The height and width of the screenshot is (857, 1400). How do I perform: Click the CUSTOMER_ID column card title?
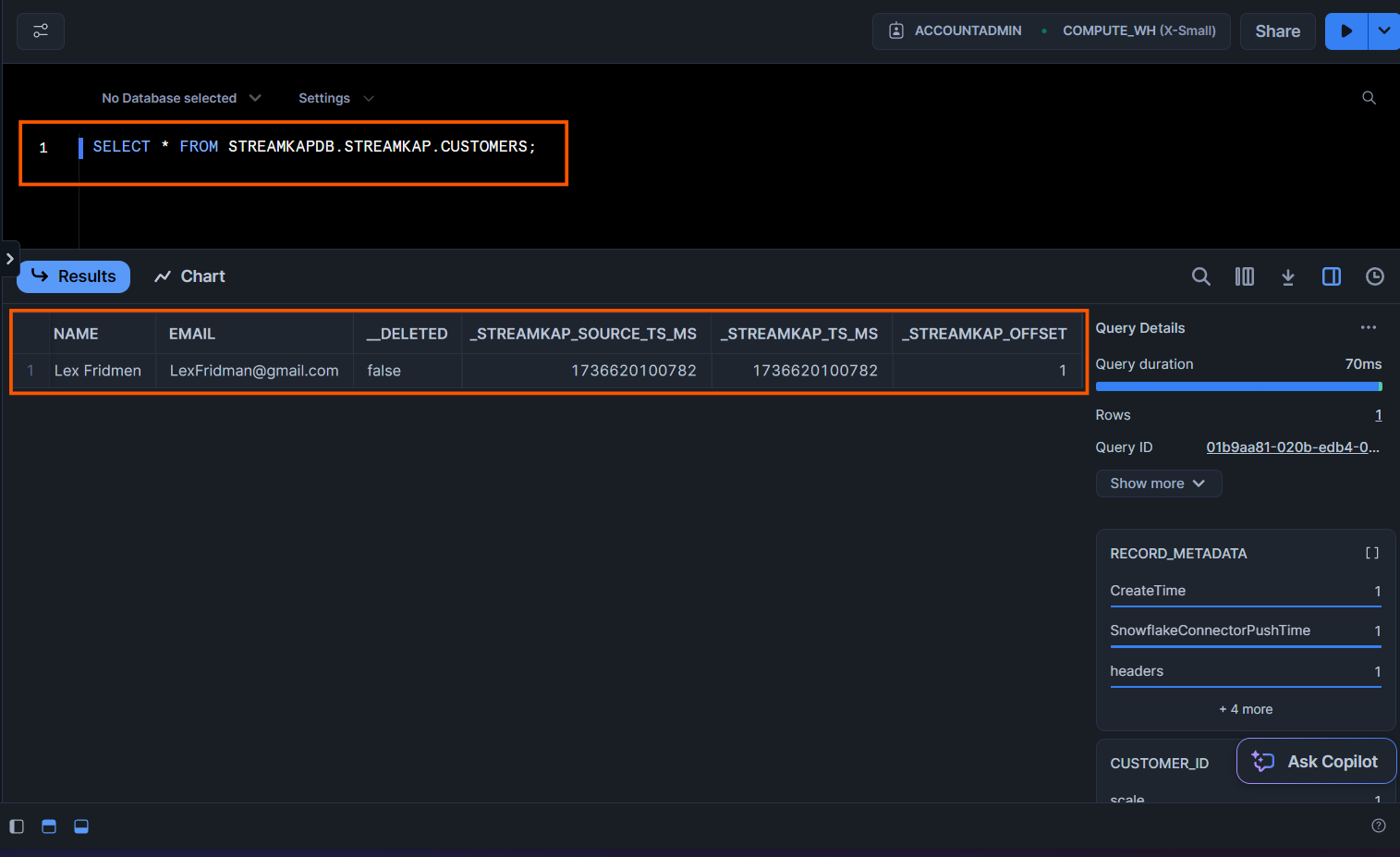click(1159, 764)
